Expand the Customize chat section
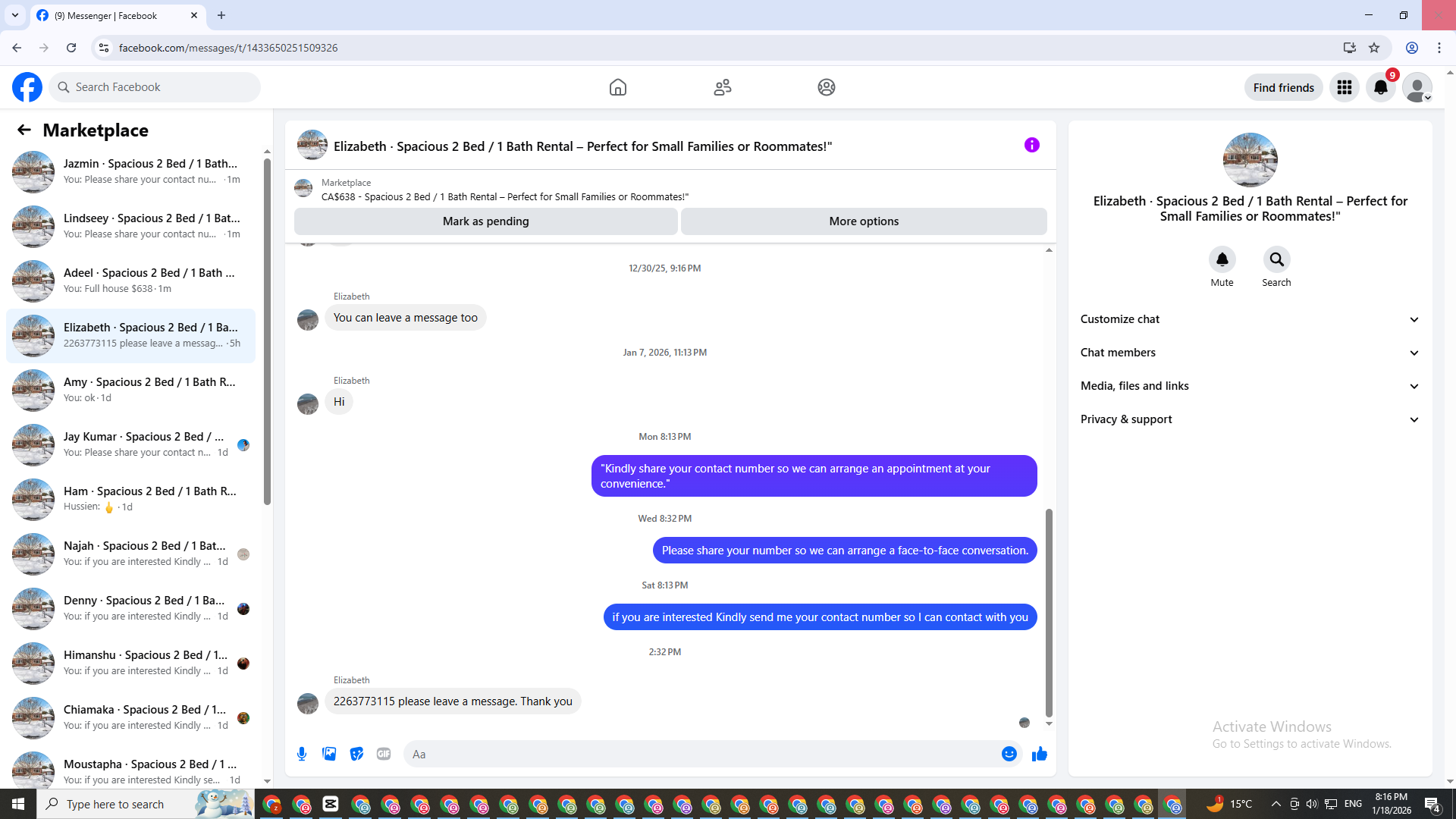The image size is (1456, 819). pyautogui.click(x=1250, y=319)
